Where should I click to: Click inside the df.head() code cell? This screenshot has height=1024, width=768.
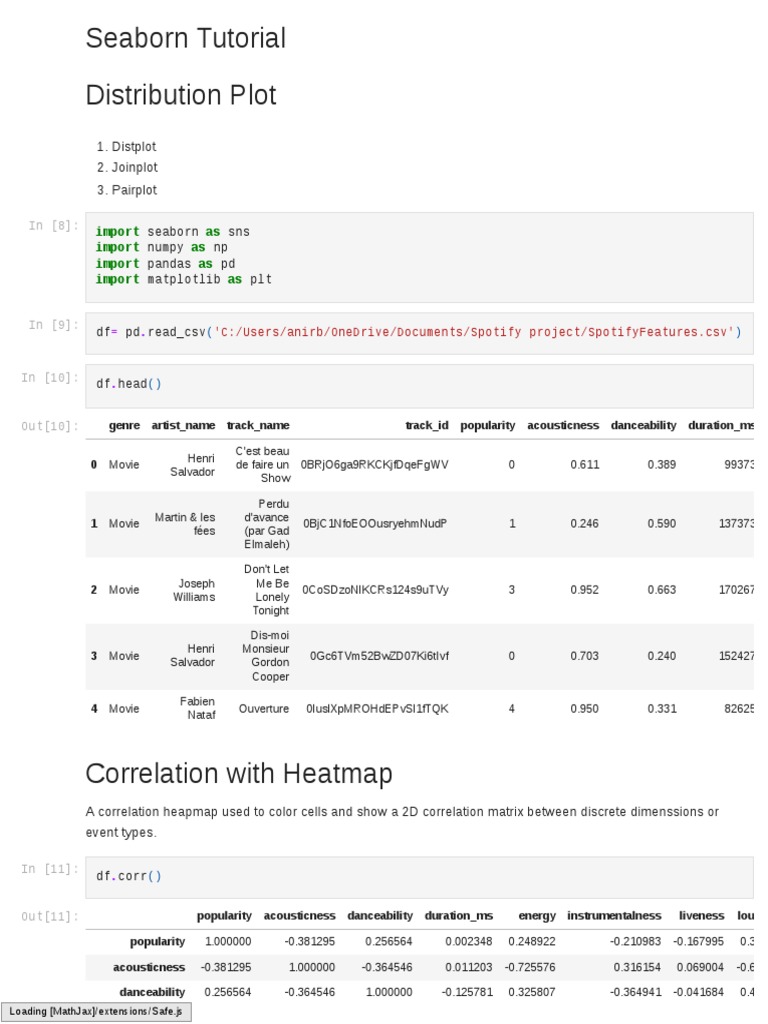click(419, 384)
